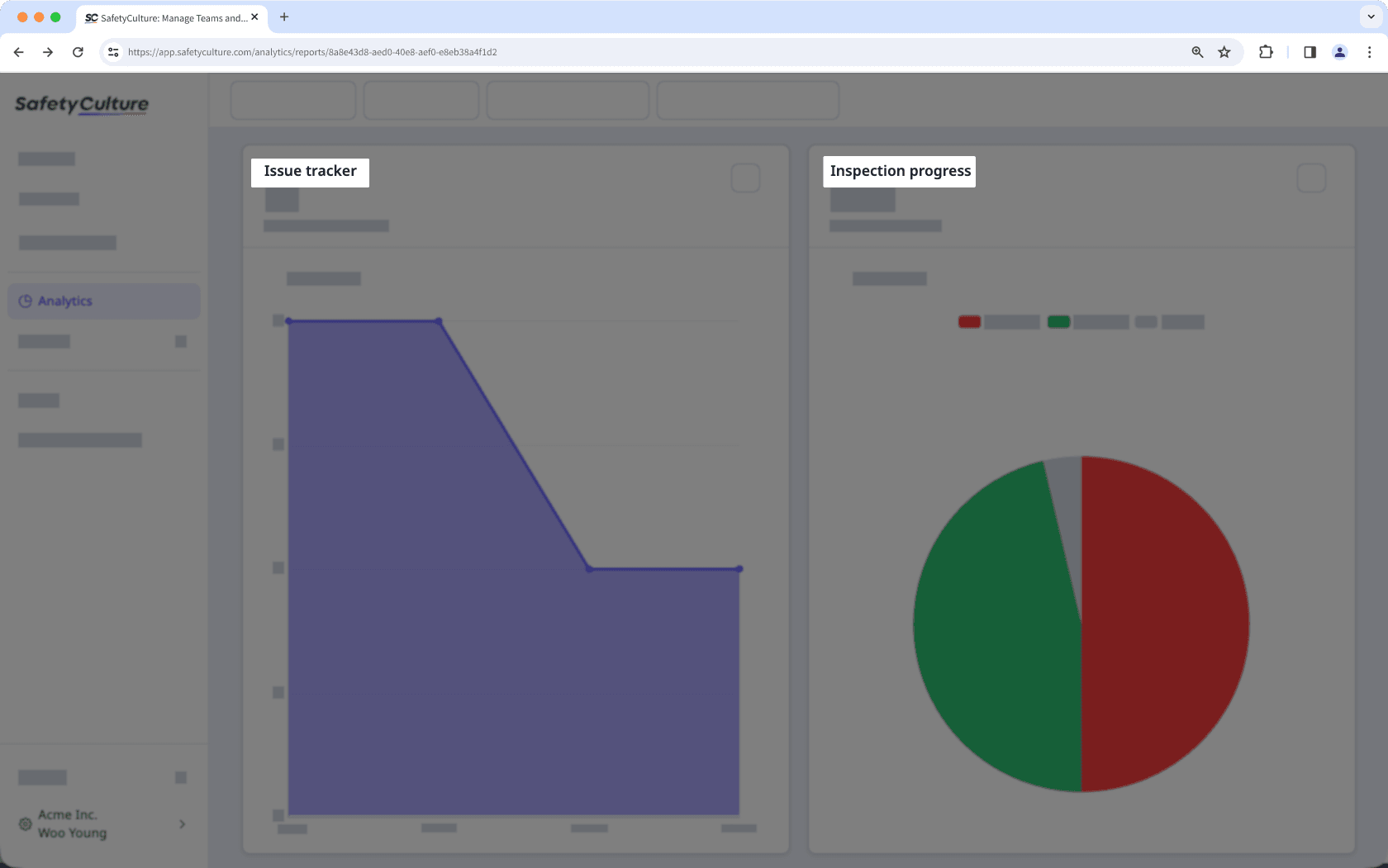Image resolution: width=1388 pixels, height=868 pixels.
Task: Open the tab list chevron at top right
Action: (1369, 17)
